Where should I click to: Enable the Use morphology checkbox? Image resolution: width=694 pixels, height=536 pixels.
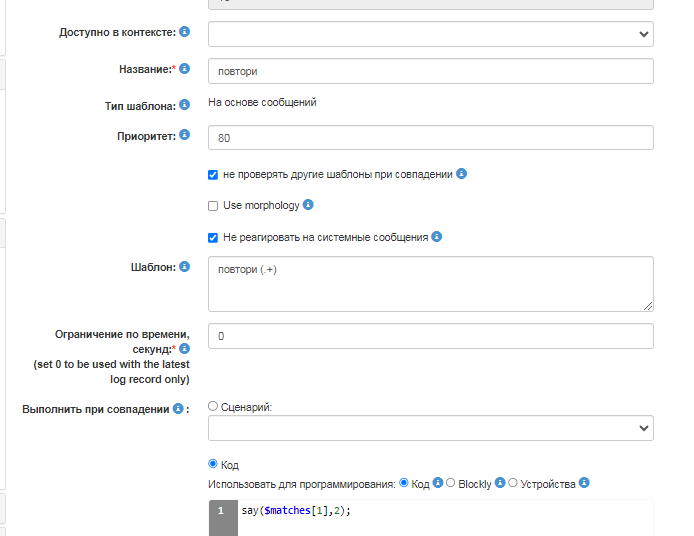click(x=213, y=206)
